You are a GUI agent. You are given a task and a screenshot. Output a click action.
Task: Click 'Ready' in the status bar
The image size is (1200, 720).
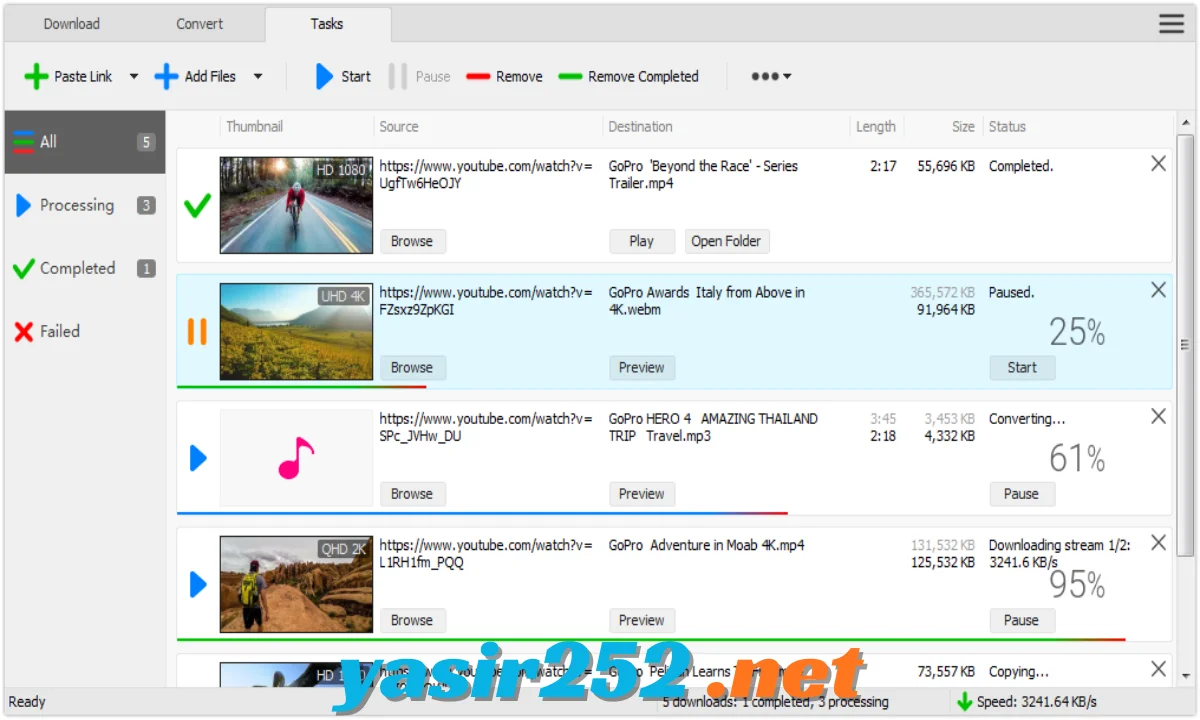pyautogui.click(x=27, y=702)
